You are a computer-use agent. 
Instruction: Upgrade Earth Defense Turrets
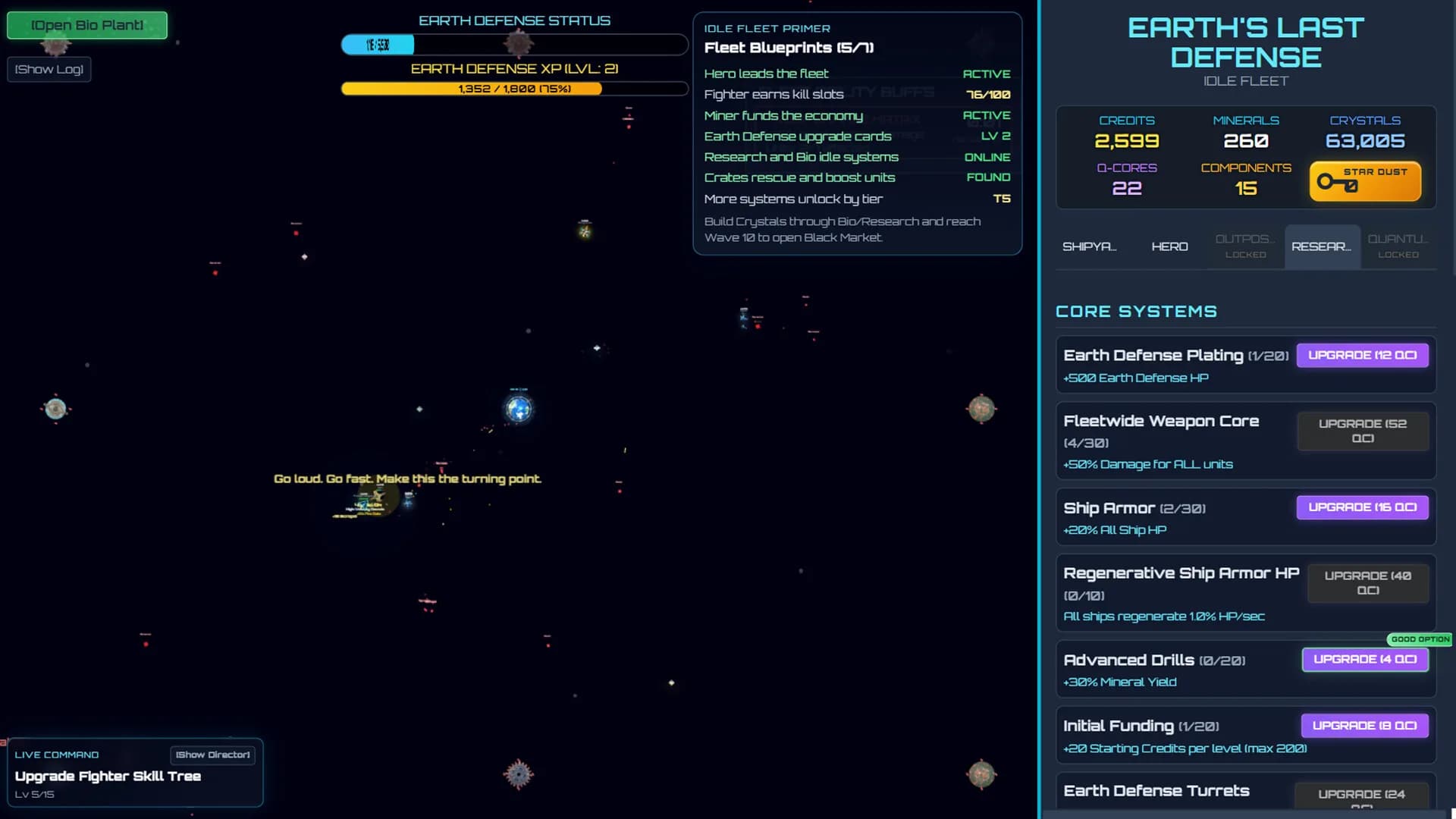pos(1362,795)
